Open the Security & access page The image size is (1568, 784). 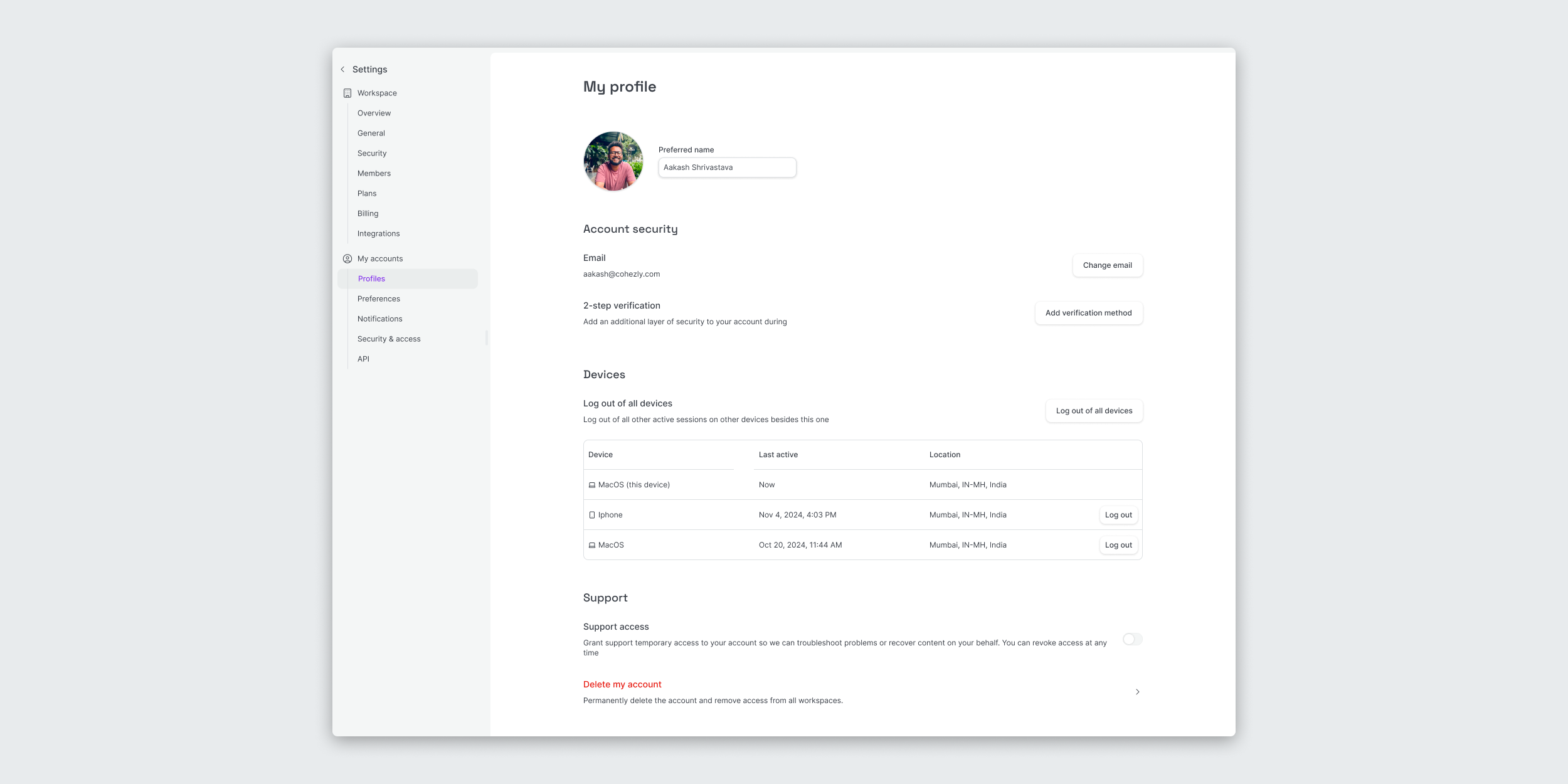click(x=389, y=339)
